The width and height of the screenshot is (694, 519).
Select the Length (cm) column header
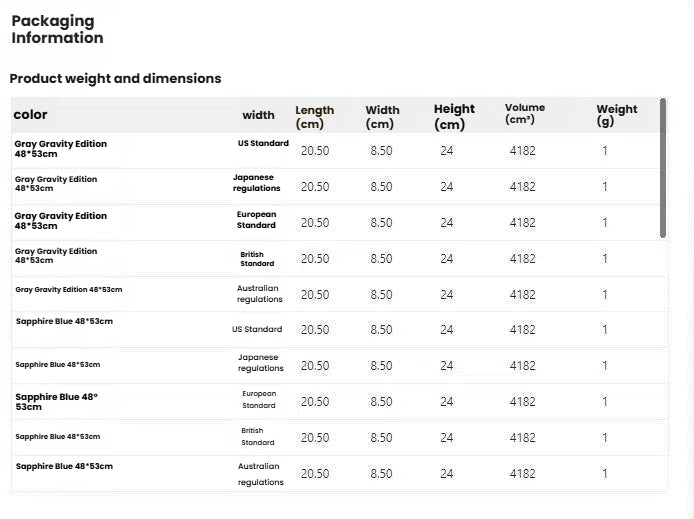314,117
